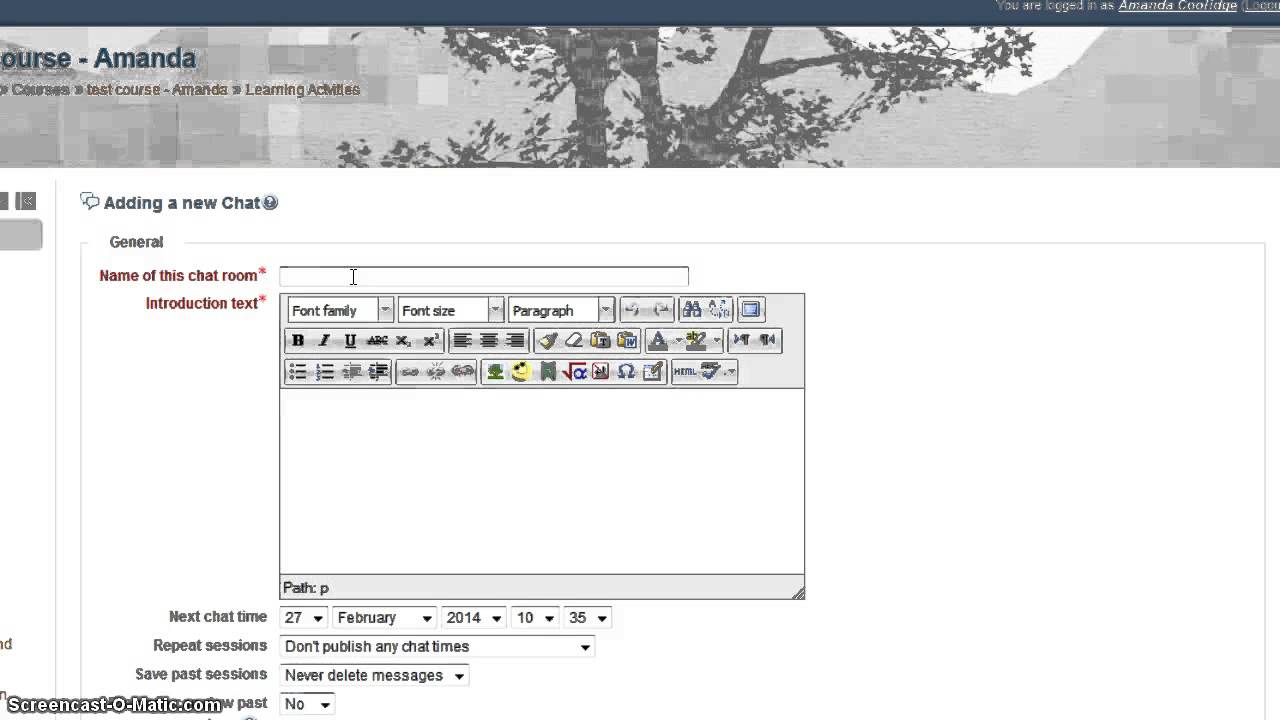Open the HTML source editor
The height and width of the screenshot is (720, 1280).
(685, 372)
